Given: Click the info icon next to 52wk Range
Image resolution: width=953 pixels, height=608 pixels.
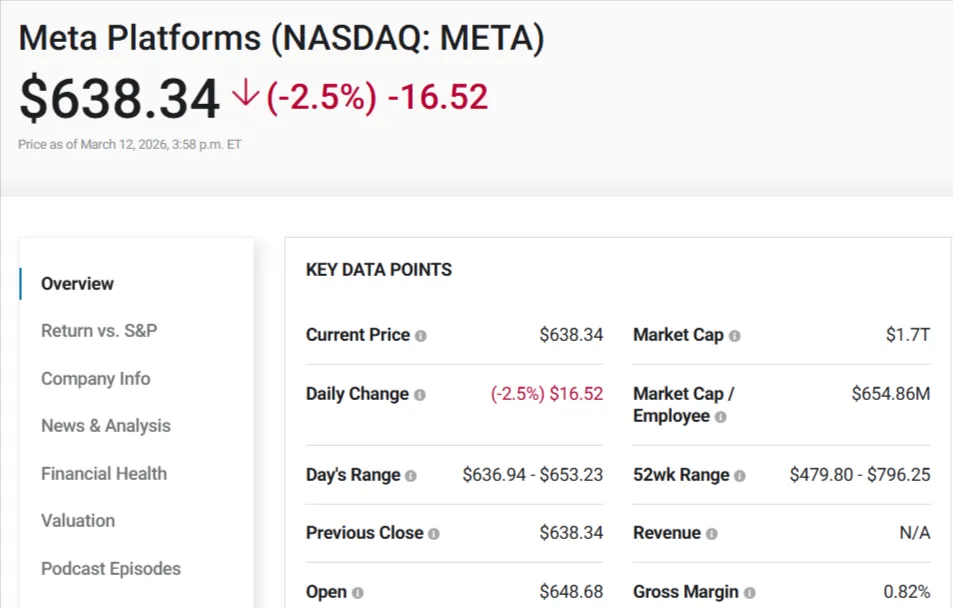Looking at the screenshot, I should pyautogui.click(x=739, y=475).
